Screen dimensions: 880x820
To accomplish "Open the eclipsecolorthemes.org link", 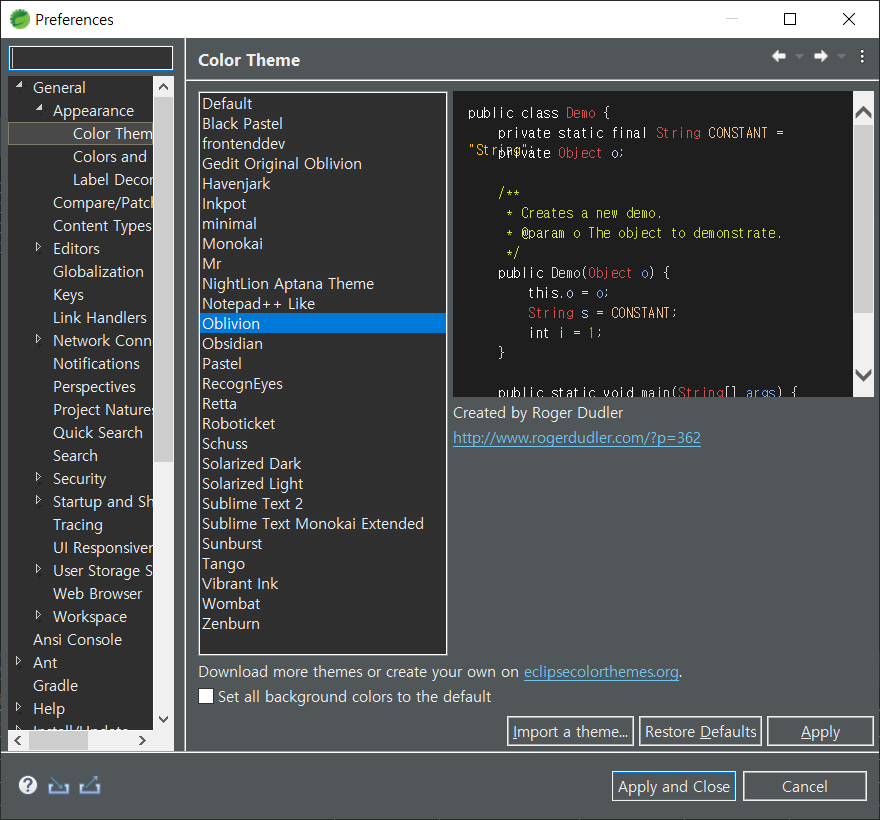I will (601, 672).
